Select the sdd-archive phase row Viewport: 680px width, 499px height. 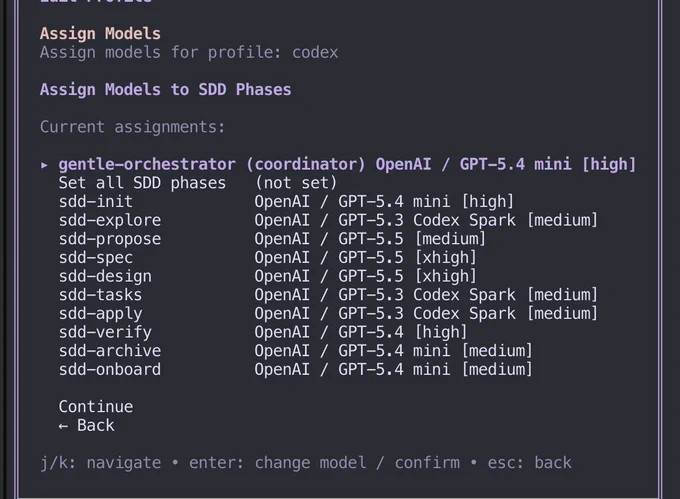(296, 351)
